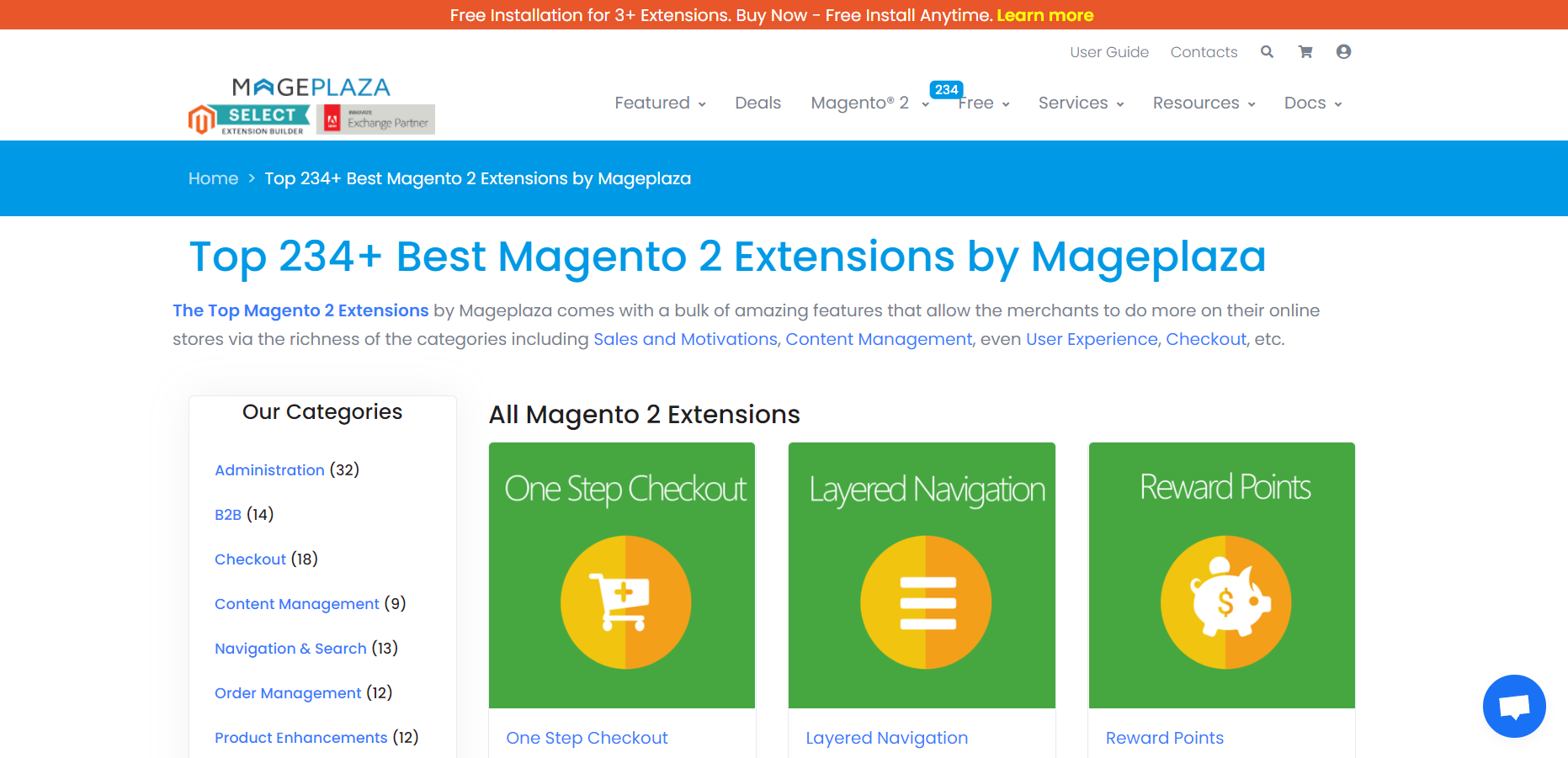This screenshot has width=1568, height=758.
Task: Open the search icon in header
Action: tap(1267, 52)
